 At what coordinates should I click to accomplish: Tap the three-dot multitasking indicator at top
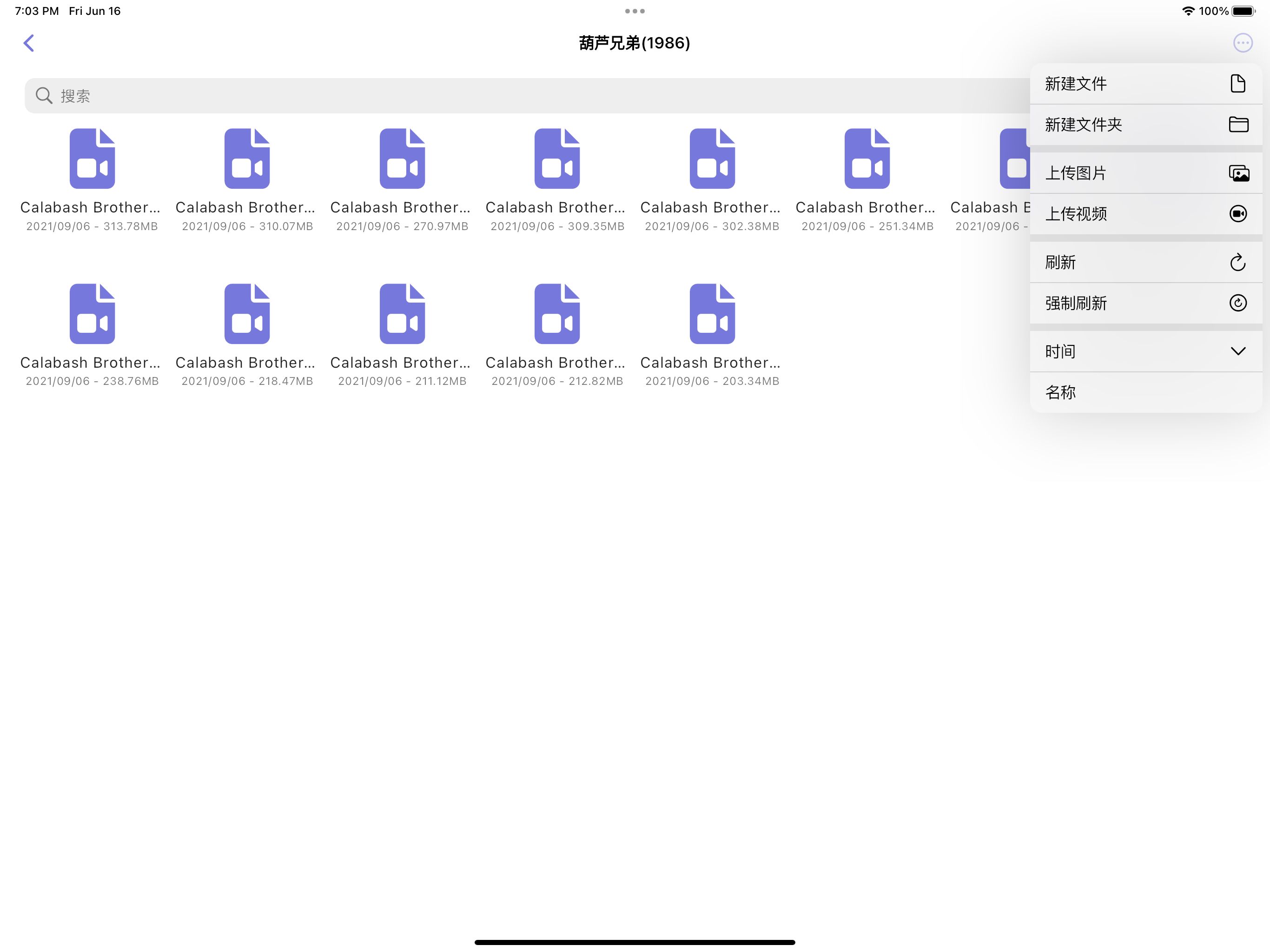click(x=635, y=11)
